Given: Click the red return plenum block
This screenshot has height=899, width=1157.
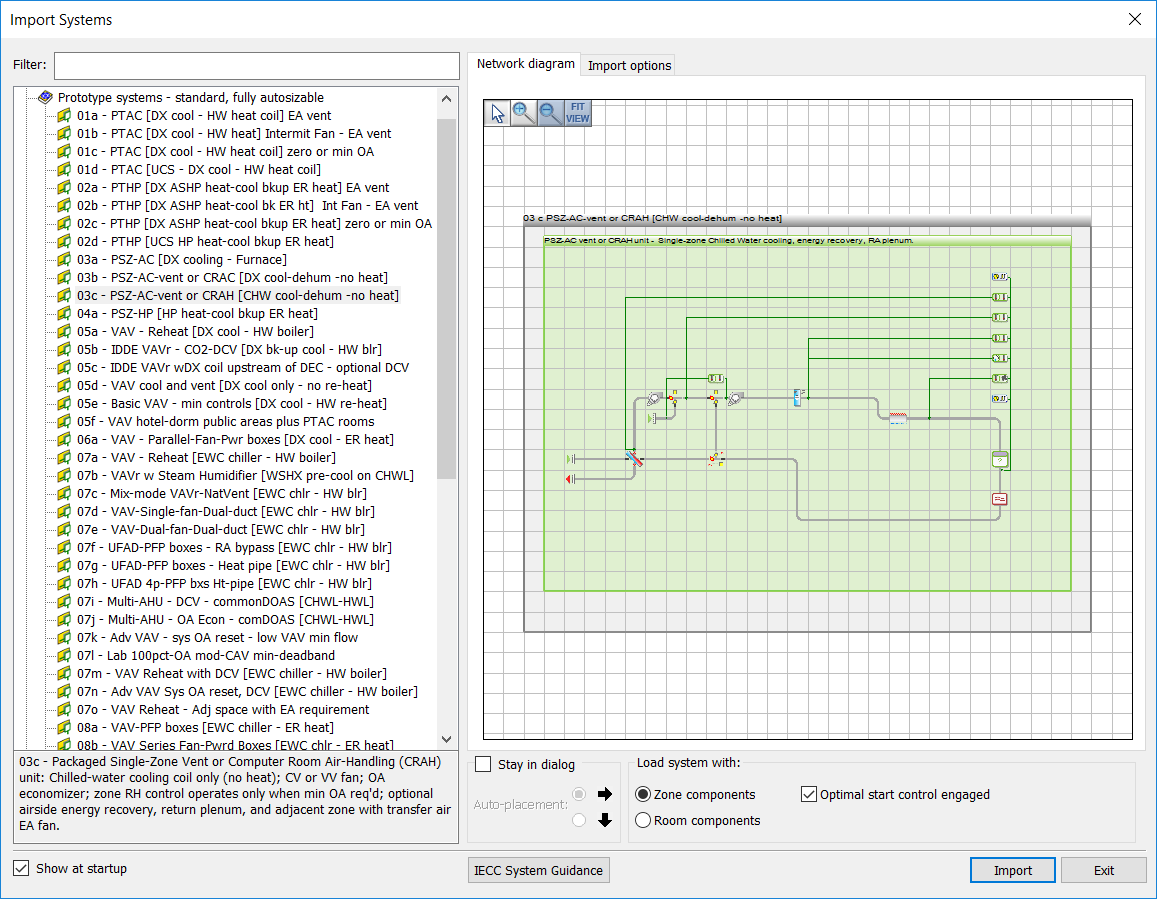Looking at the screenshot, I should coord(999,499).
